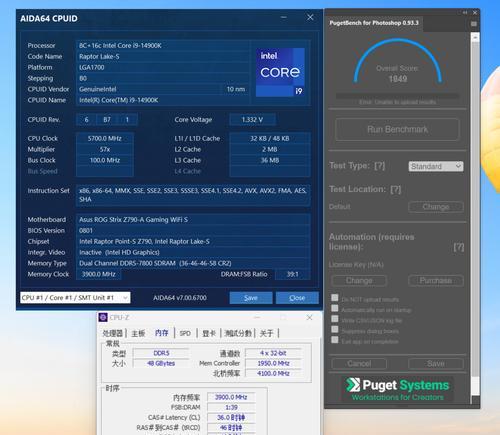
Task: Click the CPU-Z FSB:DRAM value 1:39
Action: pyautogui.click(x=231, y=407)
